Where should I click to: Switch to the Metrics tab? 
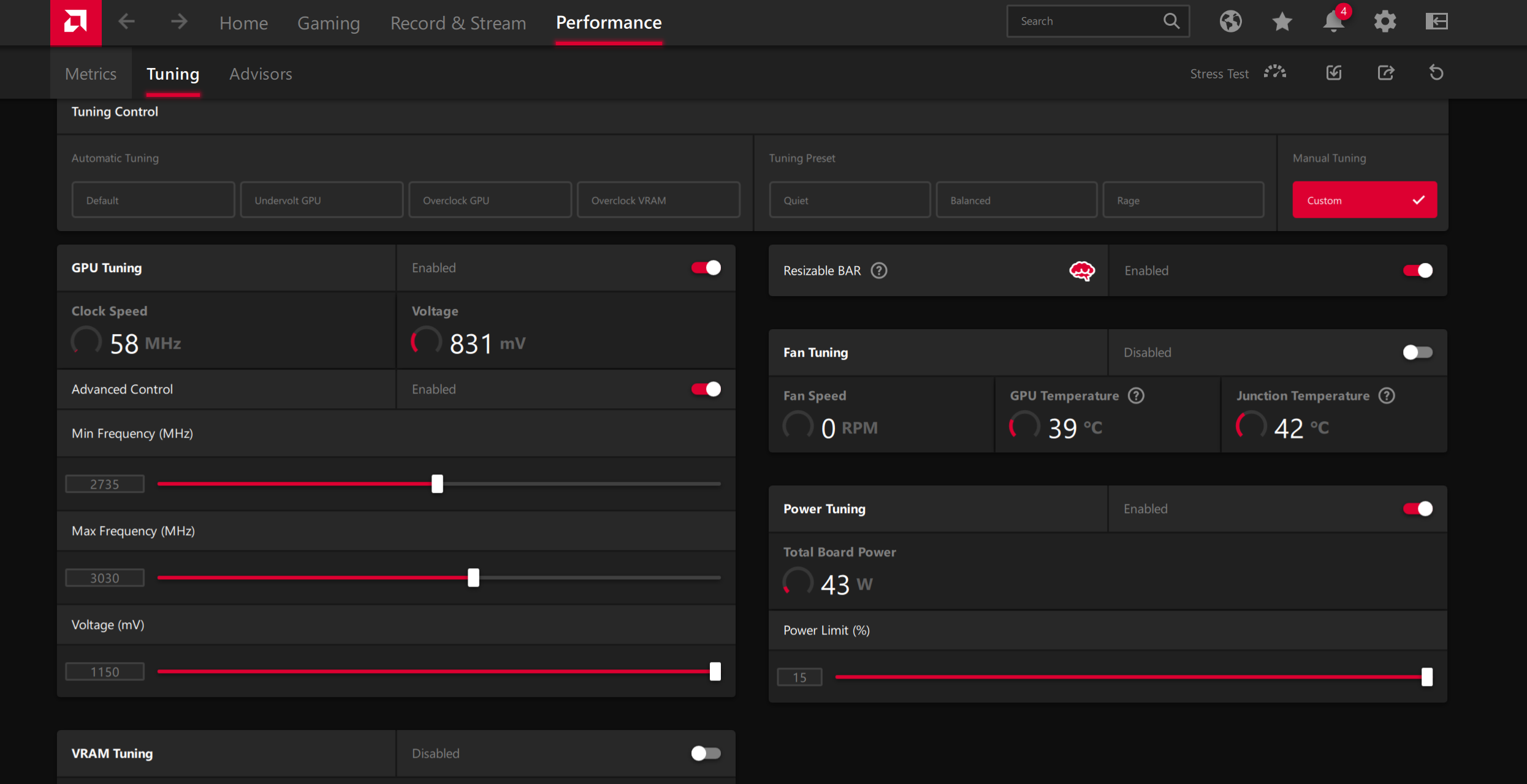coord(91,74)
